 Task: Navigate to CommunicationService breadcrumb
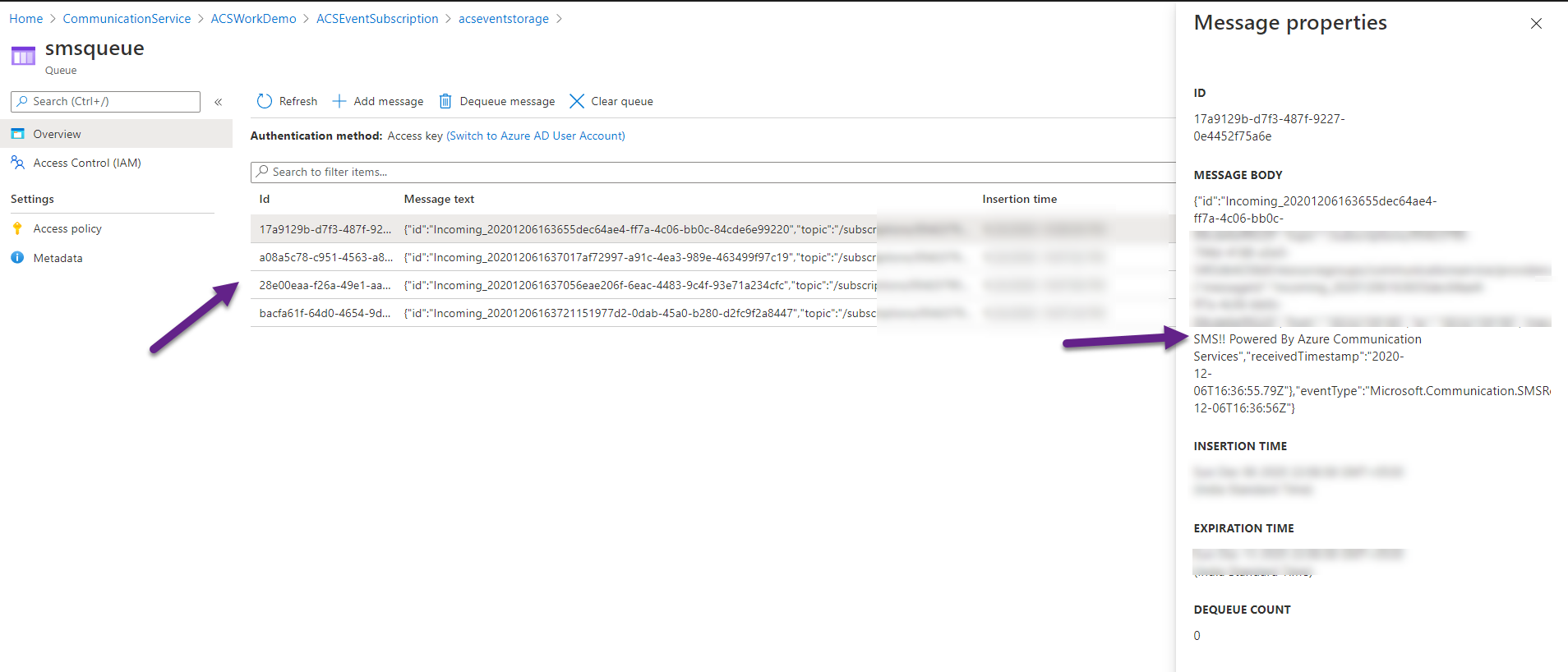(127, 19)
